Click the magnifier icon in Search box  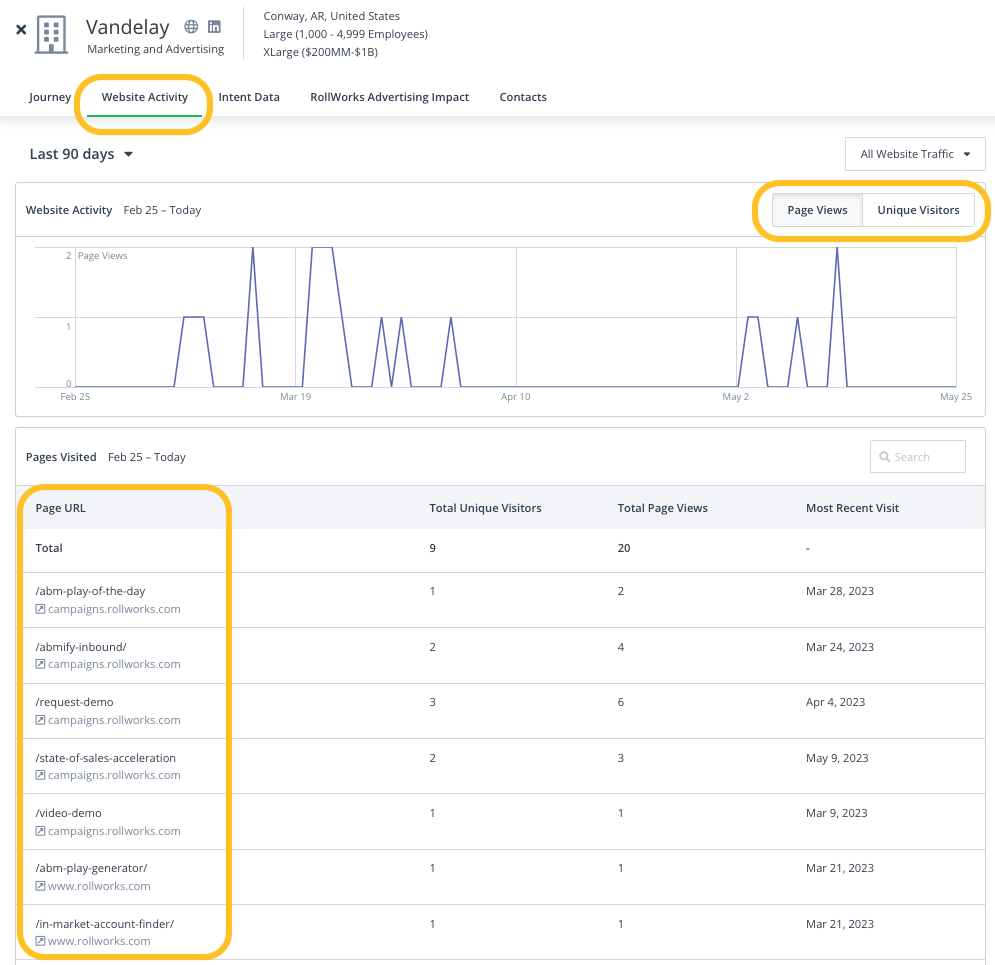(x=885, y=457)
